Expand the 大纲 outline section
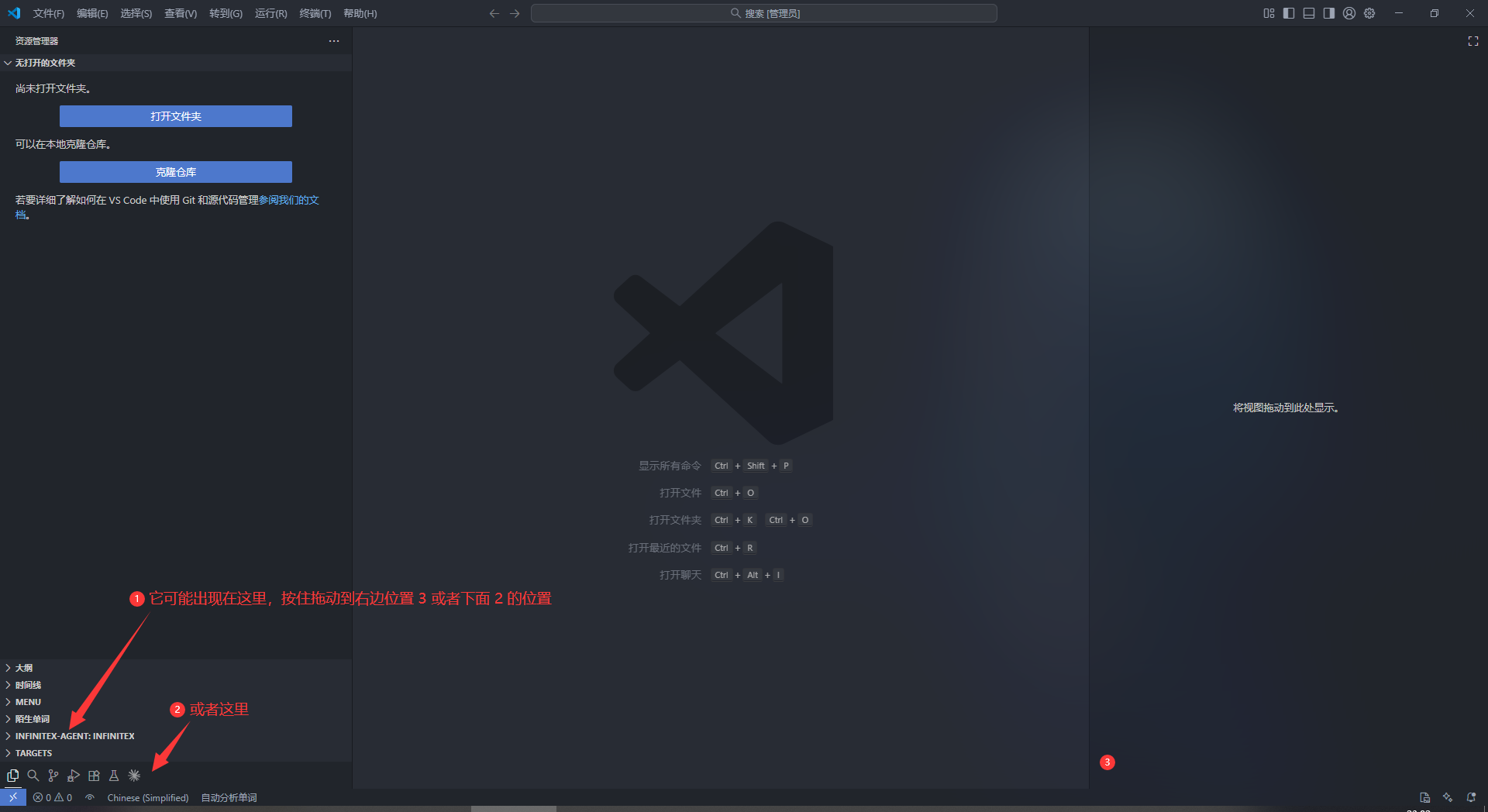This screenshot has width=1488, height=812. point(24,668)
